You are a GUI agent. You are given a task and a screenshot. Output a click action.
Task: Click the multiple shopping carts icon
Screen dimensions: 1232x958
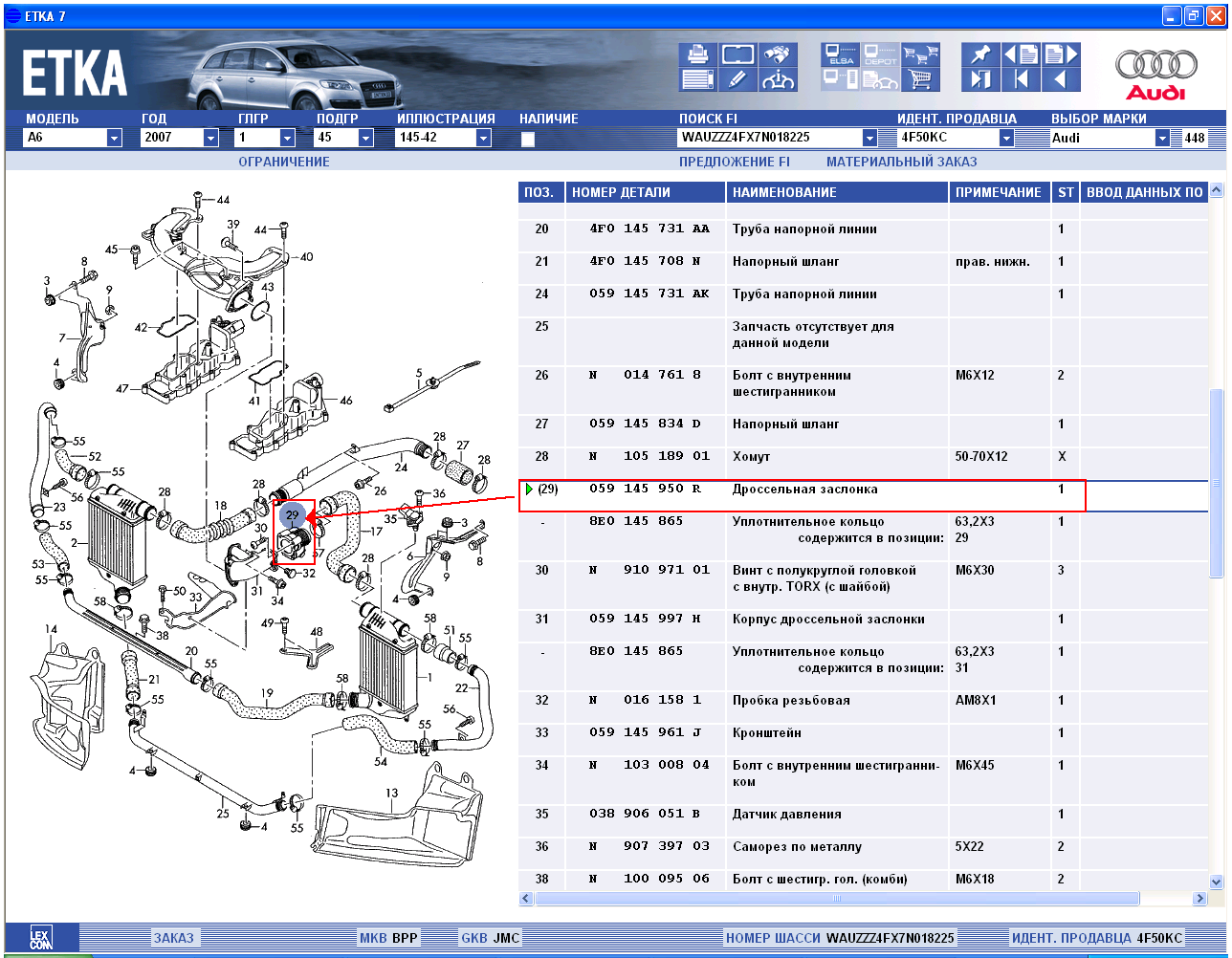pos(920,54)
